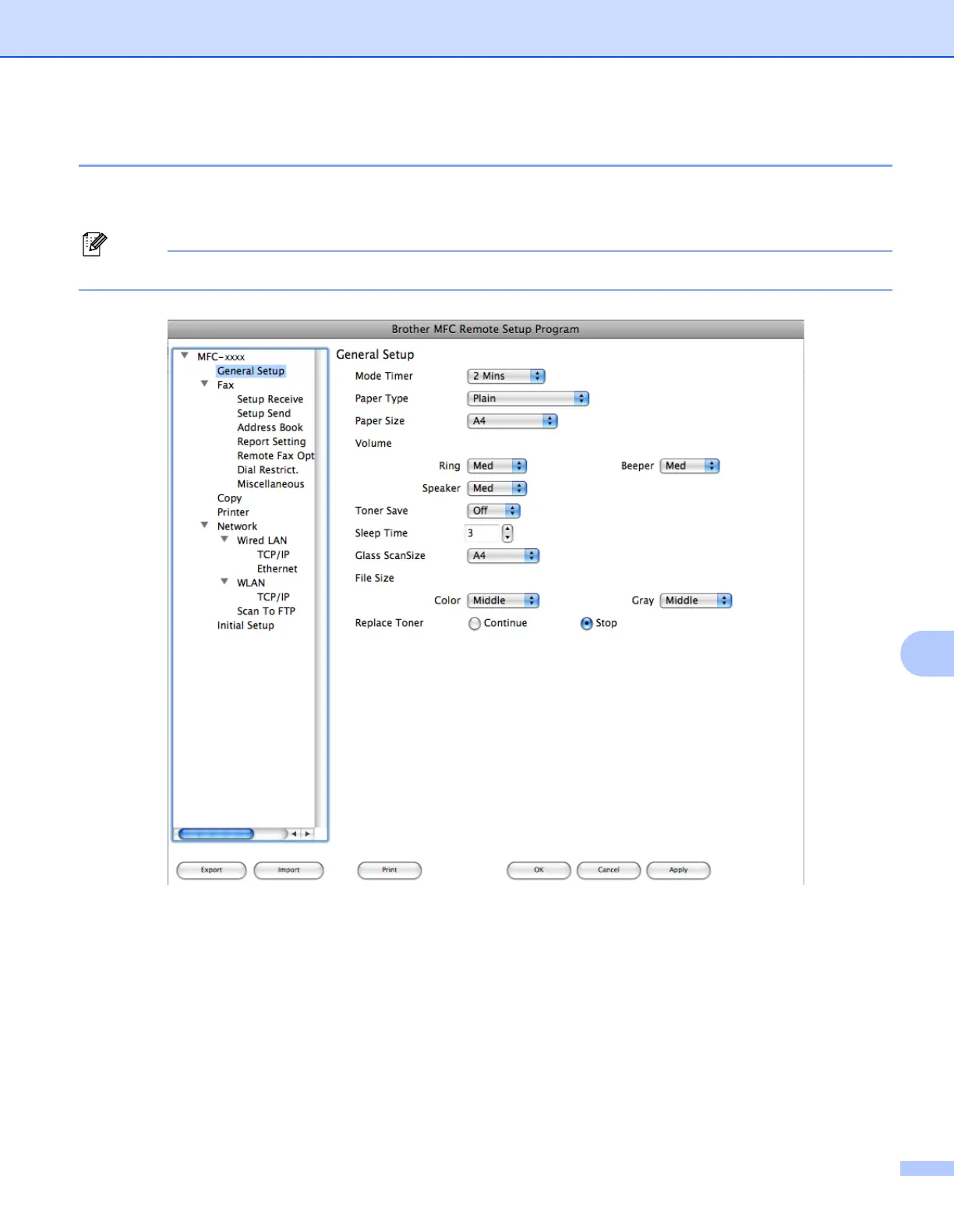Confirm with the OK button
This screenshot has width=954, height=1232.
click(539, 870)
